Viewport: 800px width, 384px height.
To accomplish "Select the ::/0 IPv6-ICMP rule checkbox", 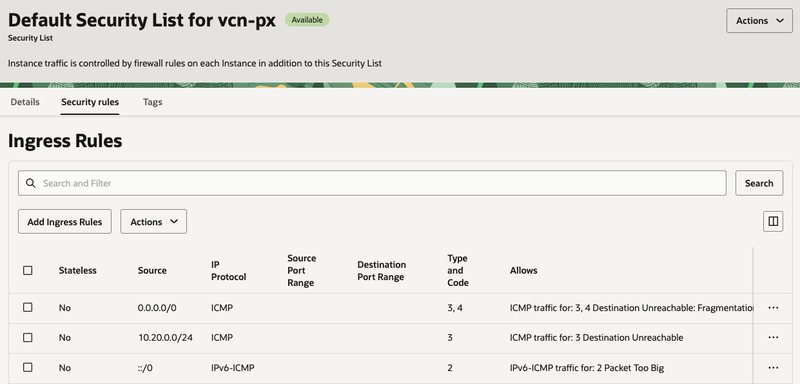I will tap(28, 368).
